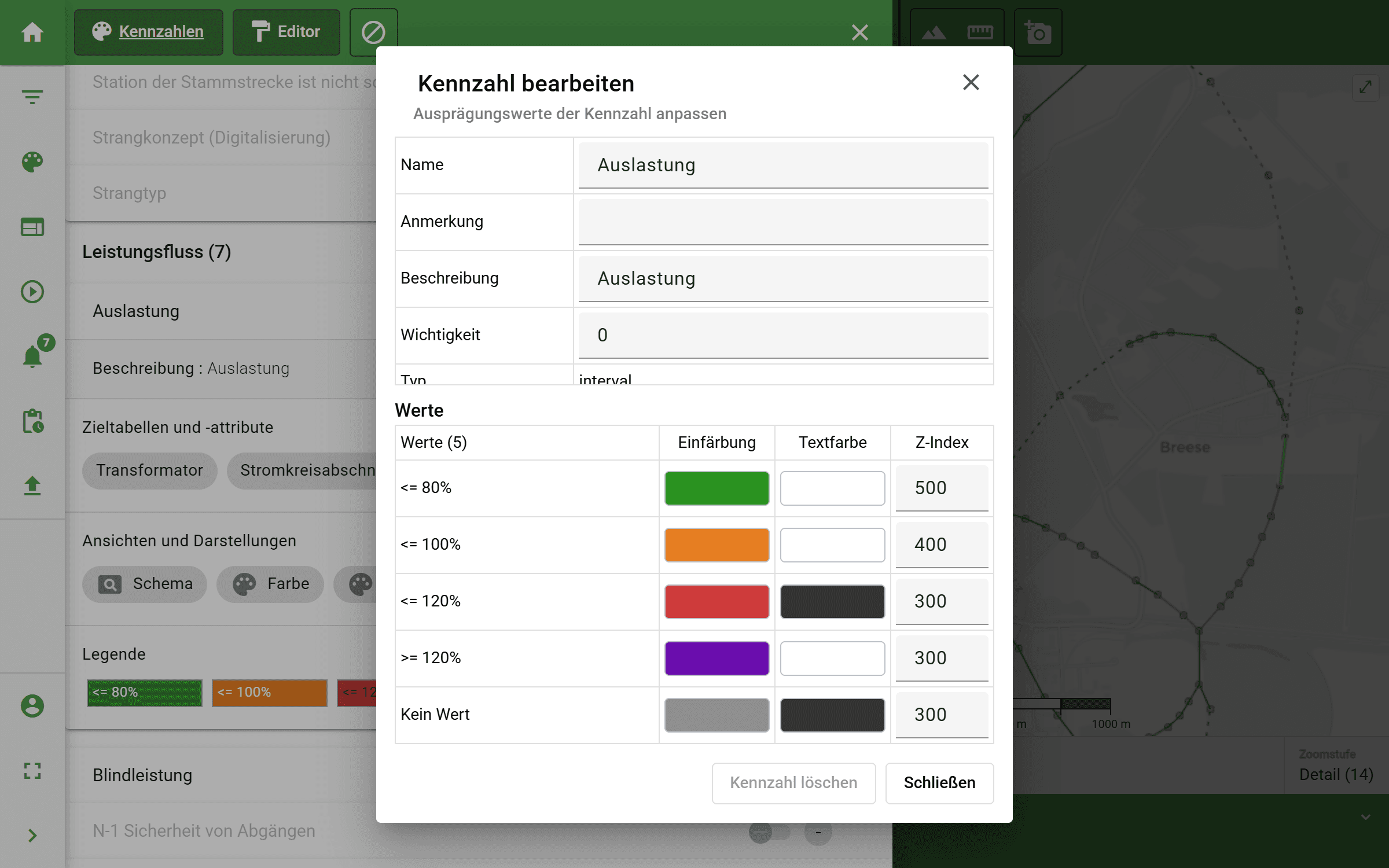The width and height of the screenshot is (1389, 868).
Task: Select the terrain map icon
Action: pos(934,32)
